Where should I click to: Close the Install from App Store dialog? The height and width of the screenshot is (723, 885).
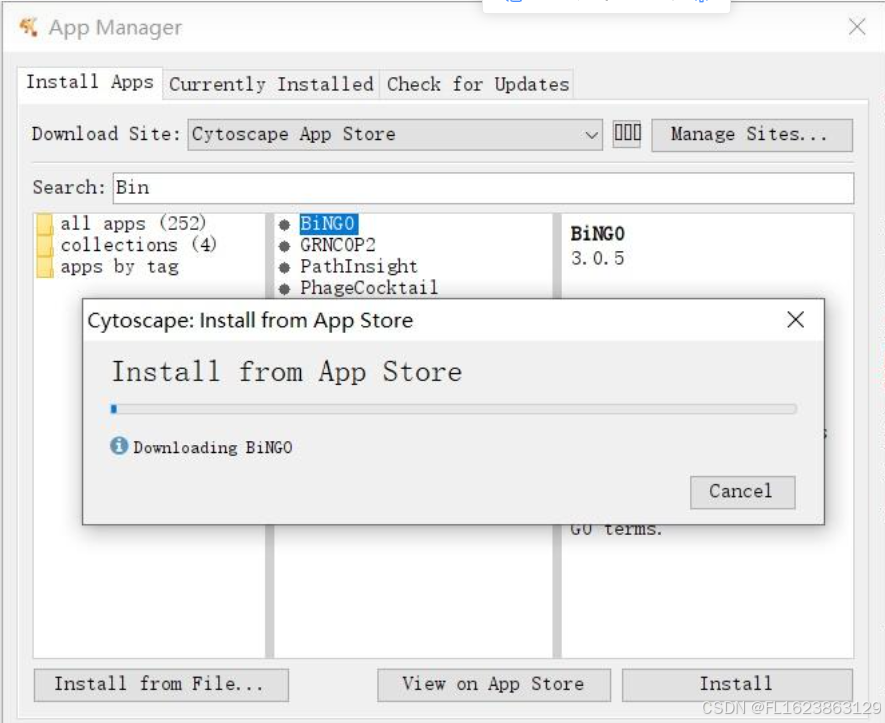tap(795, 320)
